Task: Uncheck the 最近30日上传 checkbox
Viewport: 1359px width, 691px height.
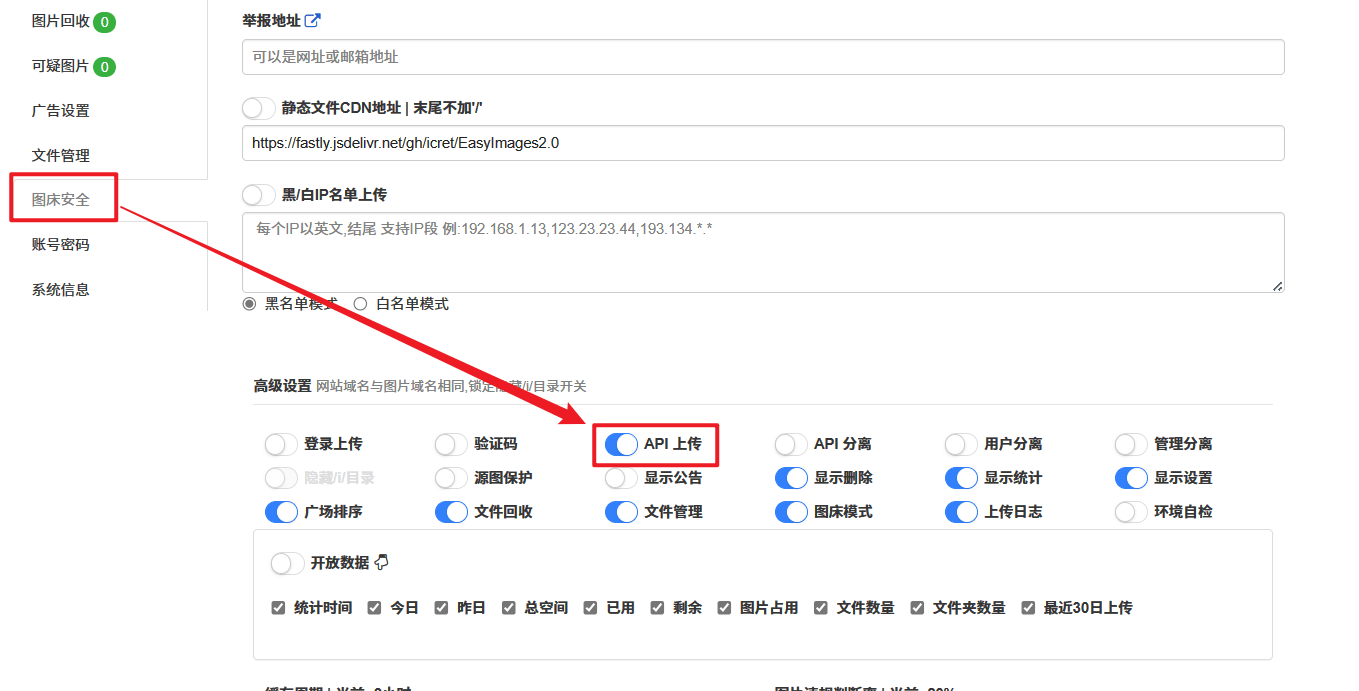Action: [x=1027, y=608]
